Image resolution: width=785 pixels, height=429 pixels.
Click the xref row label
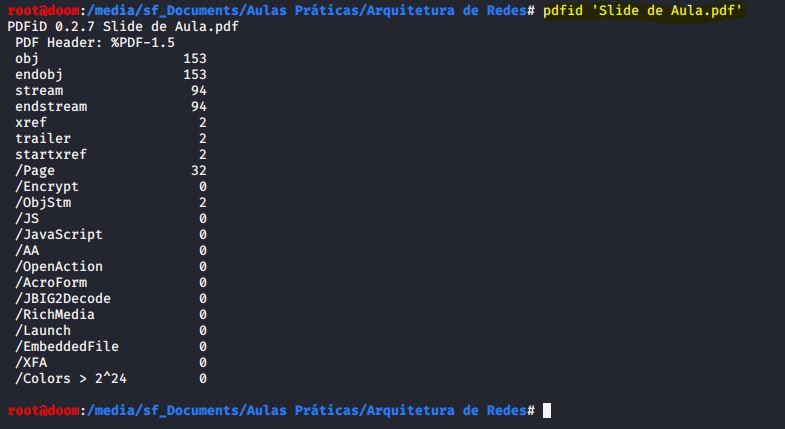(x=31, y=122)
